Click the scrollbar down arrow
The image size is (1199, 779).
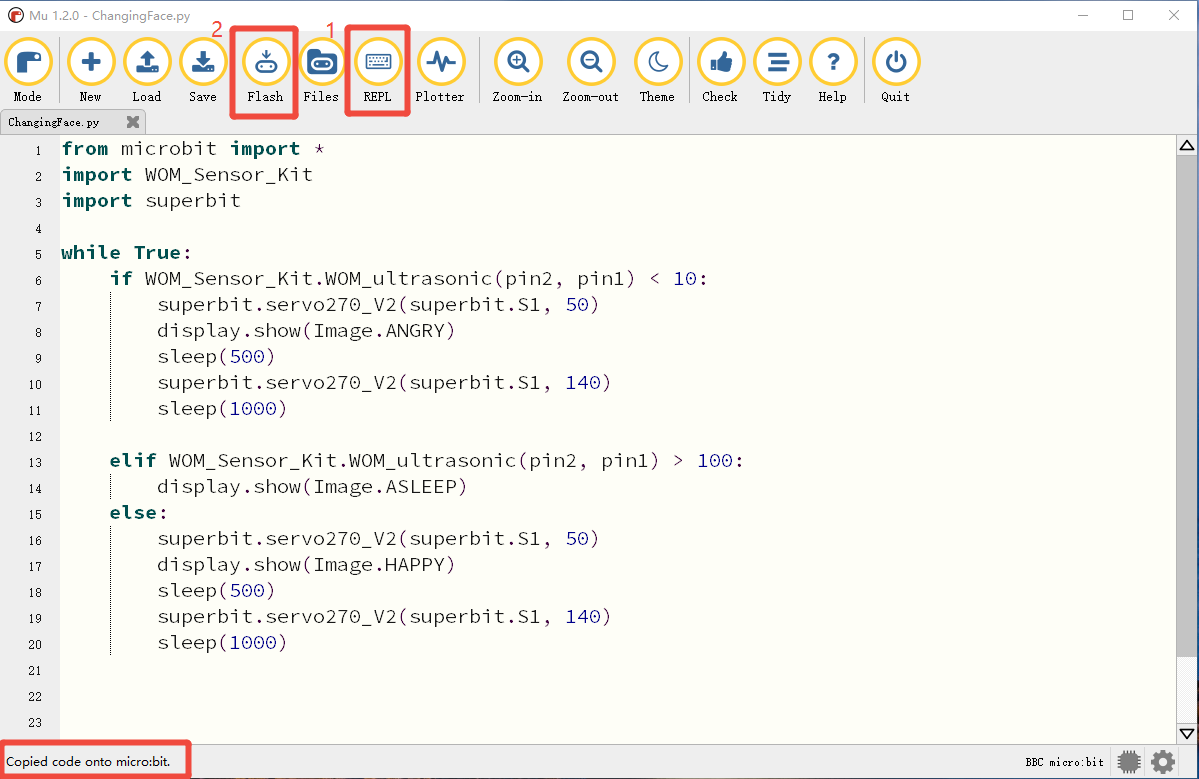tap(1187, 734)
